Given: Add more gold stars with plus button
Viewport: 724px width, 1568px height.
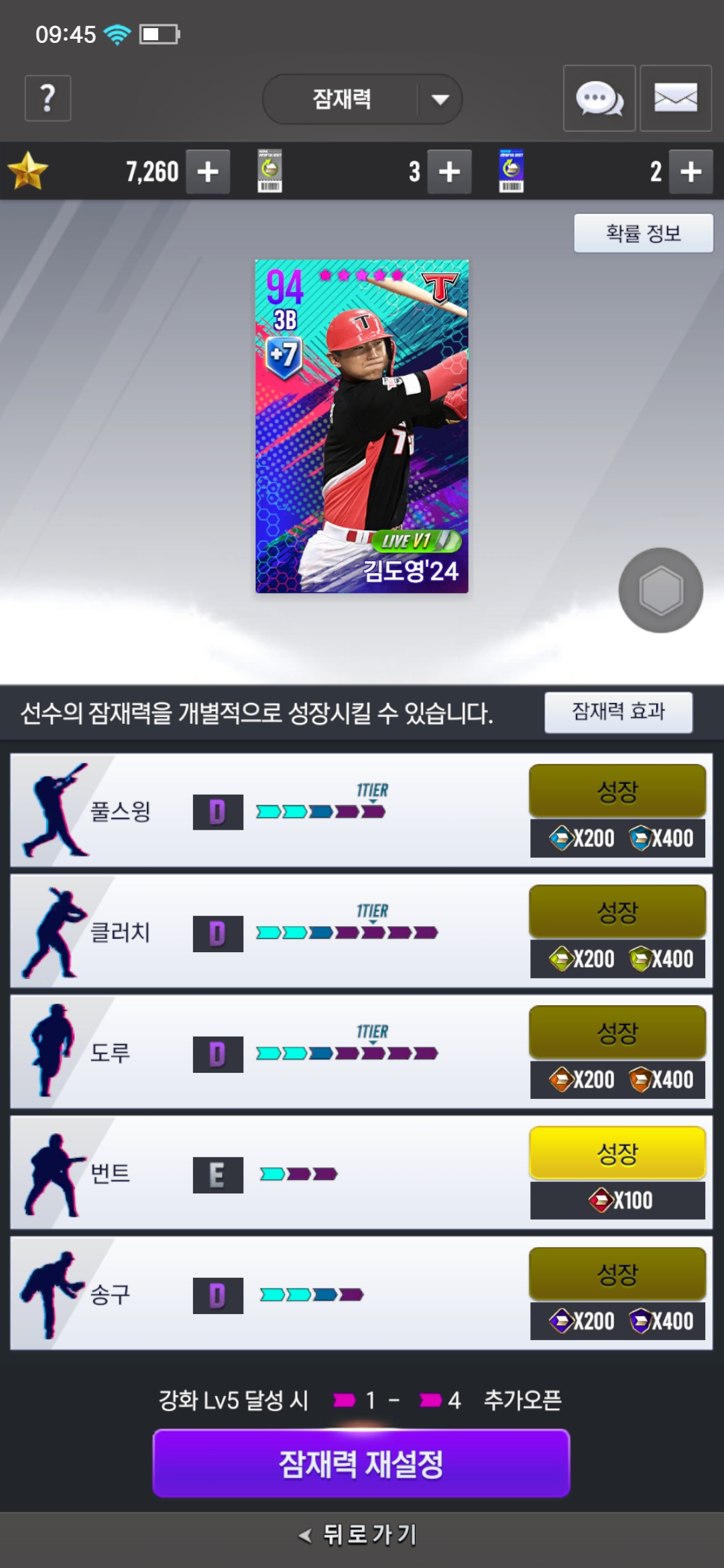Looking at the screenshot, I should coord(208,172).
